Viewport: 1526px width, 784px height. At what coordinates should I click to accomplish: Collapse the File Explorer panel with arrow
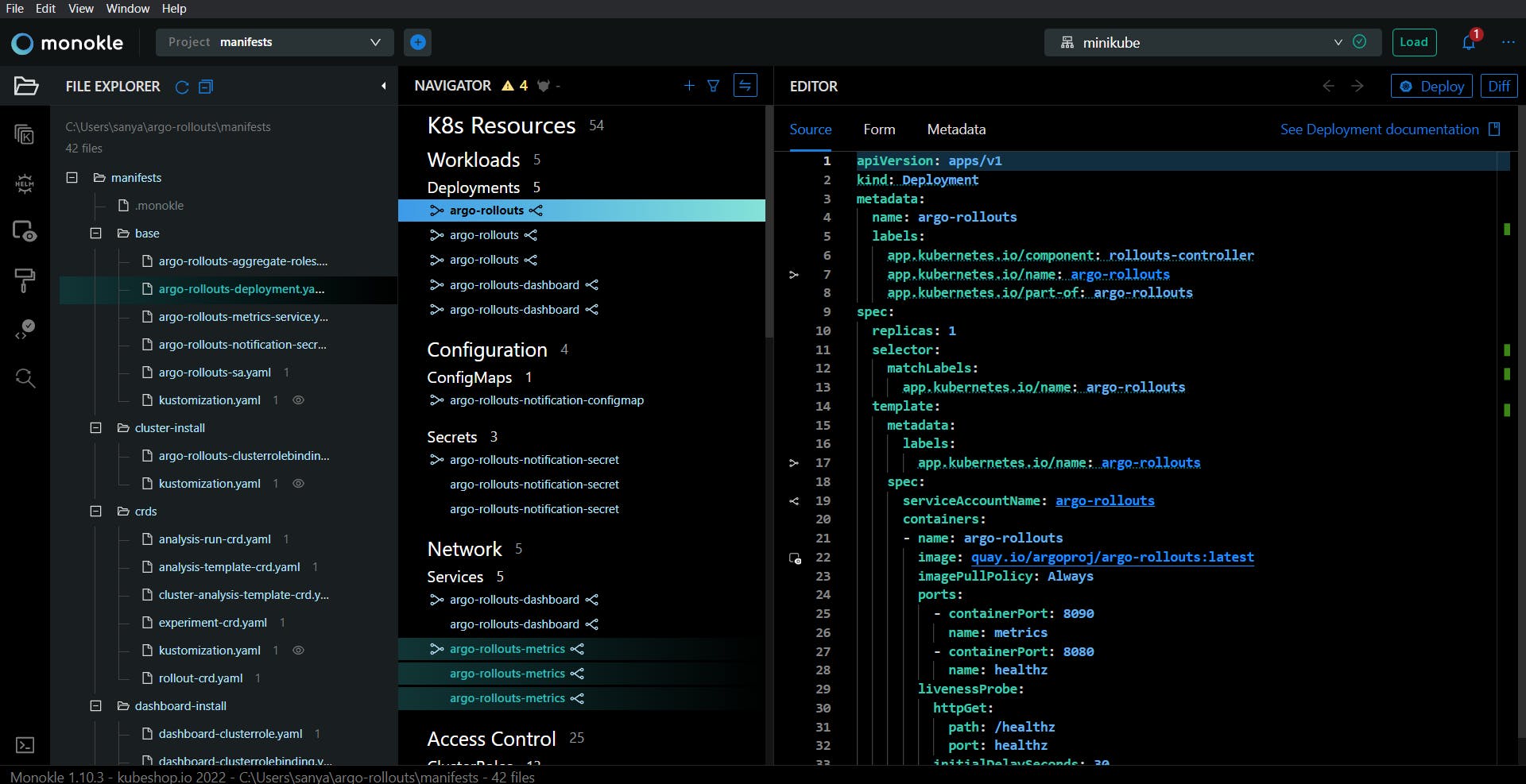[x=384, y=86]
